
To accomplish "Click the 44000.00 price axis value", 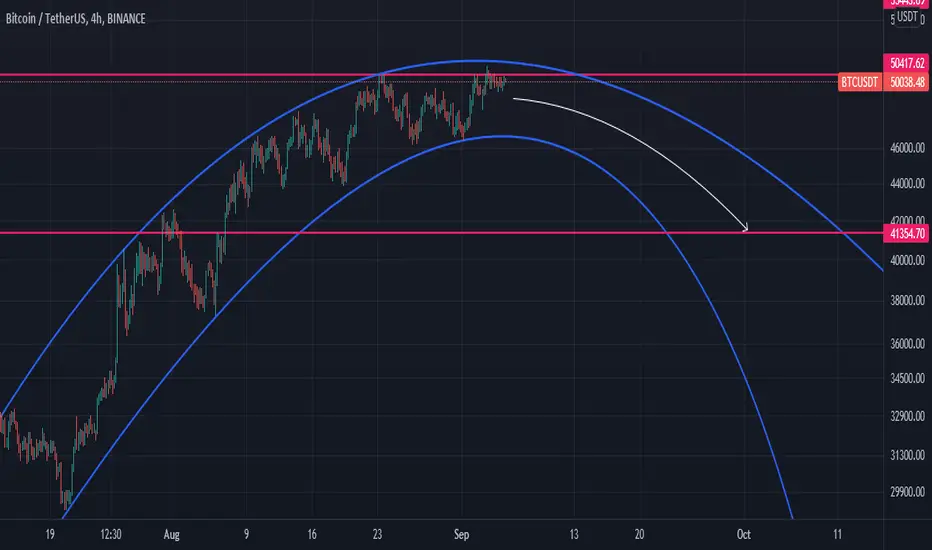I will (907, 184).
